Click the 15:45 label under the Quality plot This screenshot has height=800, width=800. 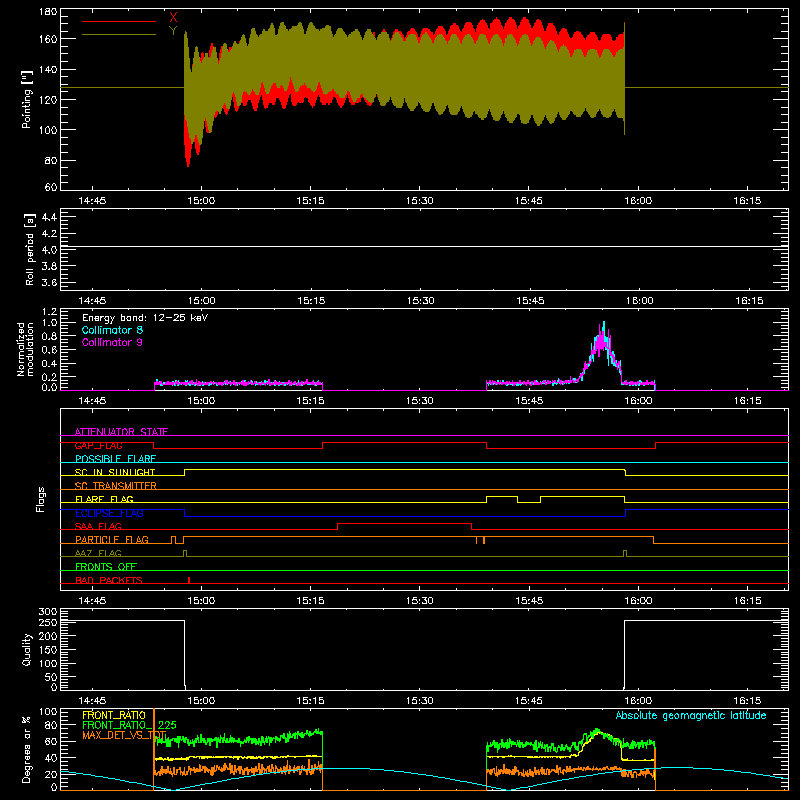(529, 701)
